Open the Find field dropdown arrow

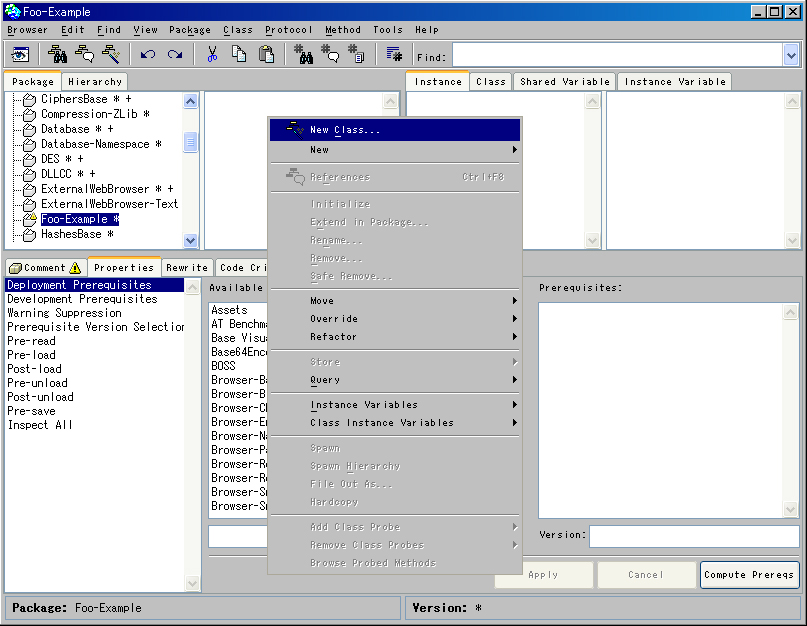pyautogui.click(x=791, y=55)
